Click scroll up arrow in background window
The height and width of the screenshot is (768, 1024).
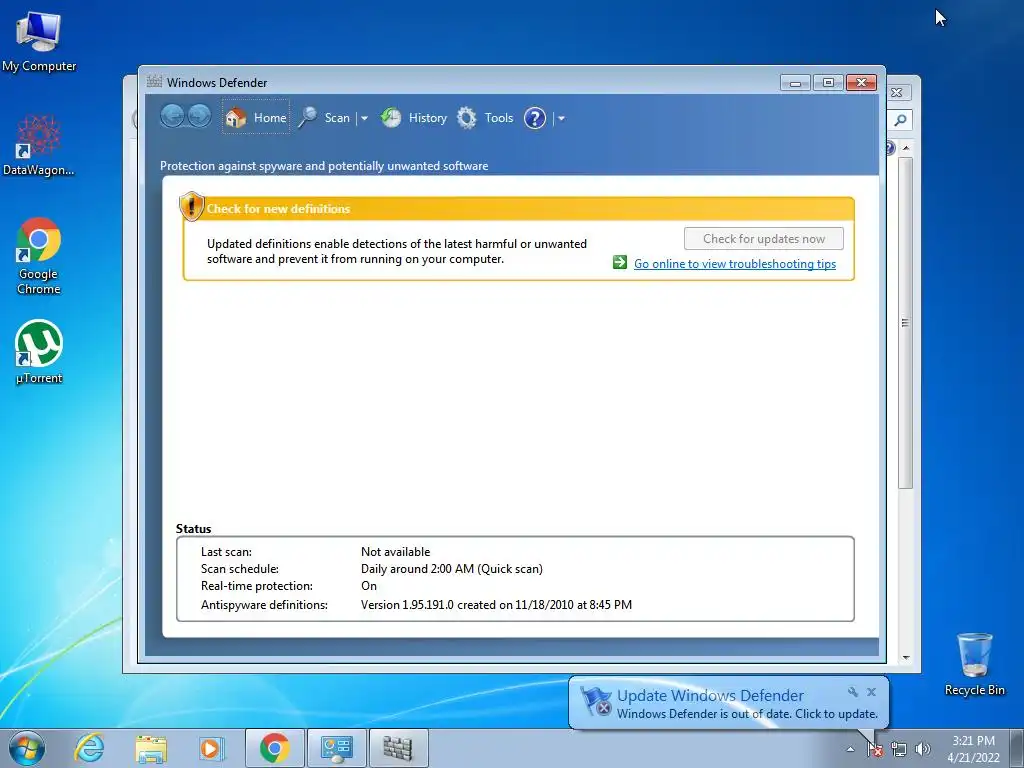coord(906,148)
